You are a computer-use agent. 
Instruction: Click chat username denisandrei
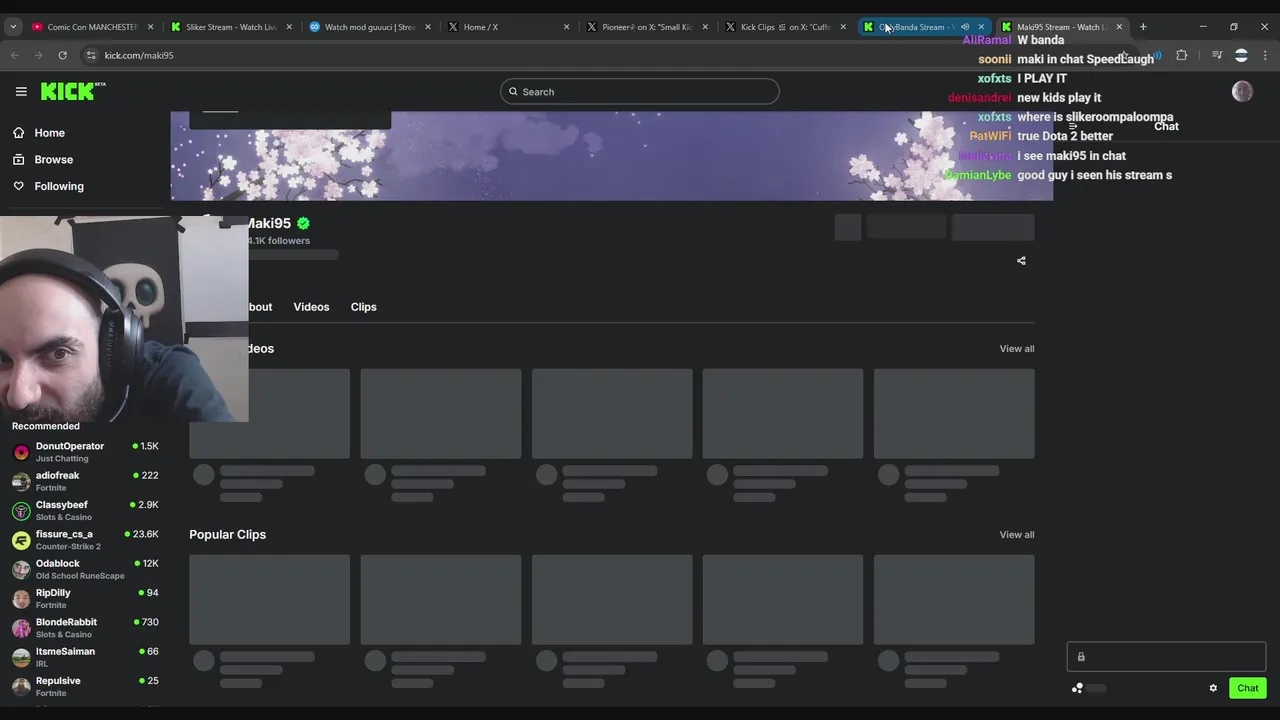(x=980, y=98)
